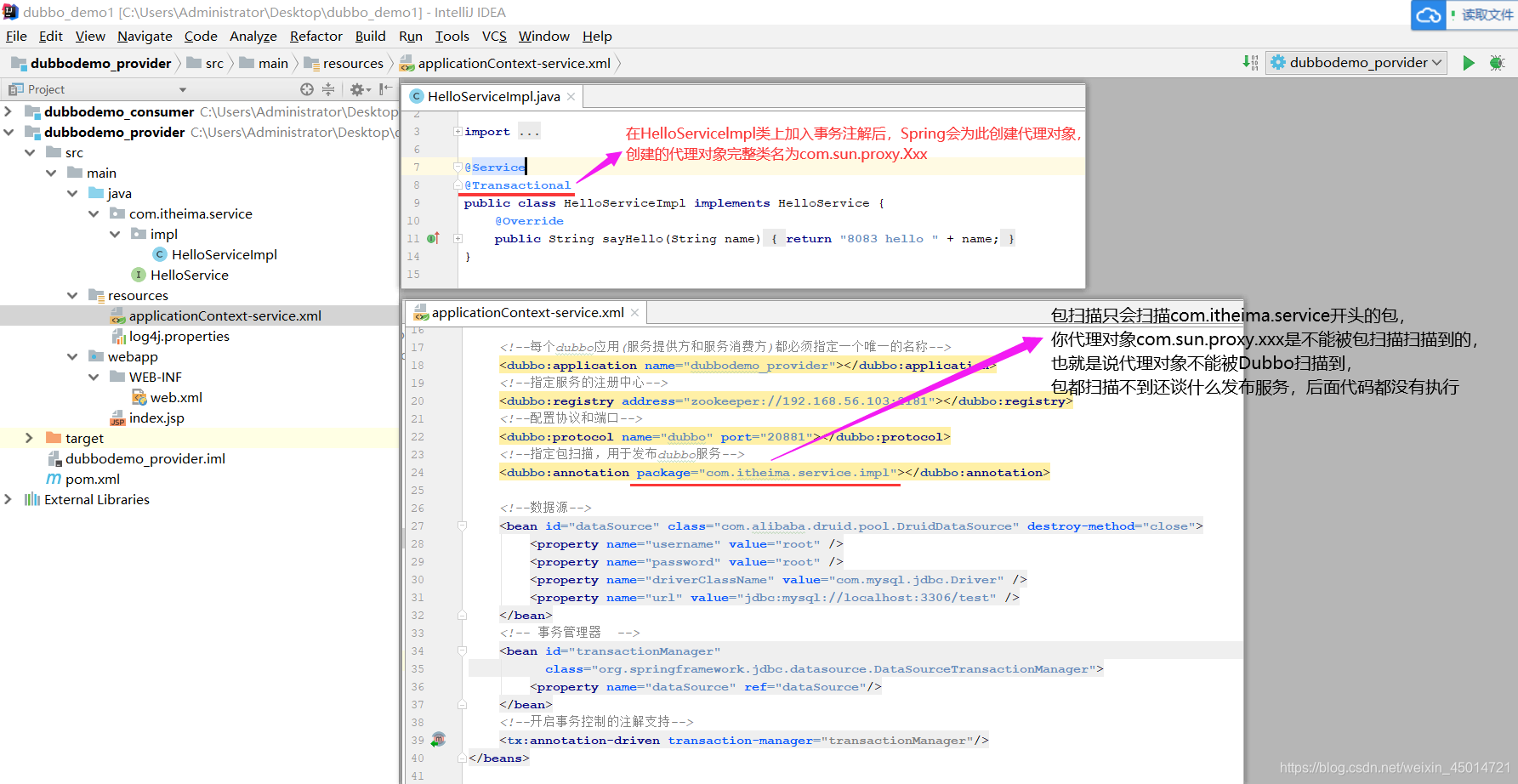This screenshot has height=784, width=1518.
Task: Collapse all nodes in Project panel
Action: click(x=328, y=89)
